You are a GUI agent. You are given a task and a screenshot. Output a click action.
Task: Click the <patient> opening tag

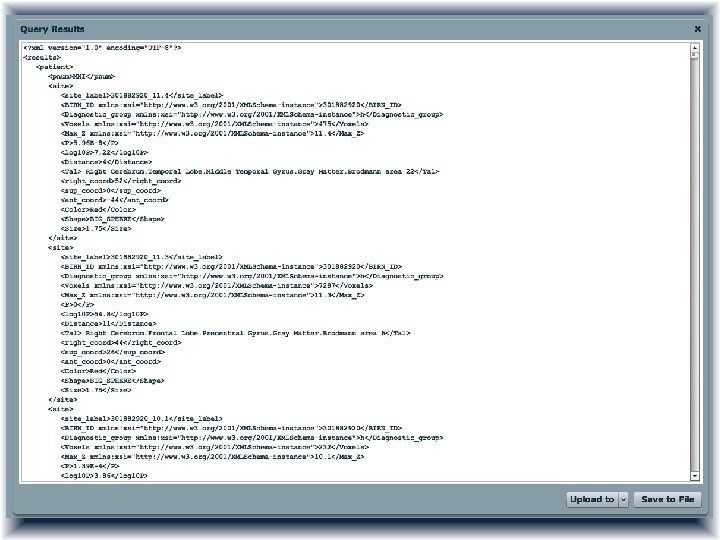(54, 67)
